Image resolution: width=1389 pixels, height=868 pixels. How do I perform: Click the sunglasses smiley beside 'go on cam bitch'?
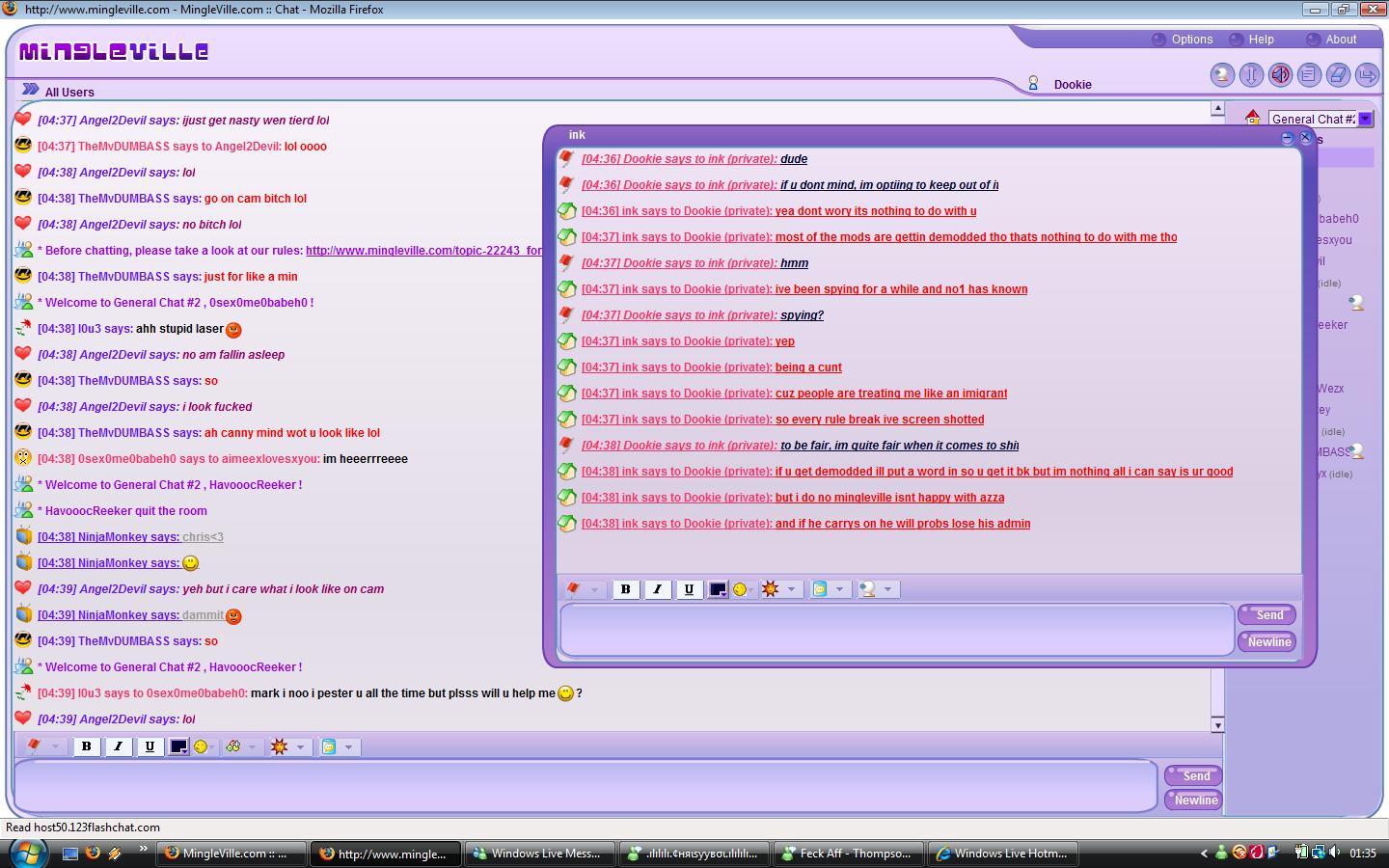(x=23, y=198)
